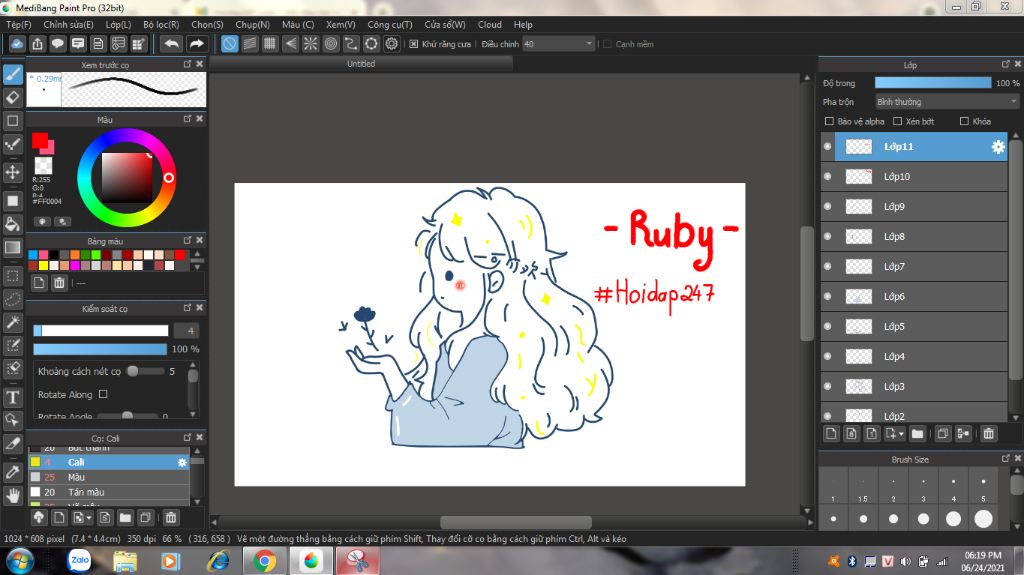1024x575 pixels.
Task: Click the Undo arrow in toolbar
Action: pyautogui.click(x=172, y=44)
